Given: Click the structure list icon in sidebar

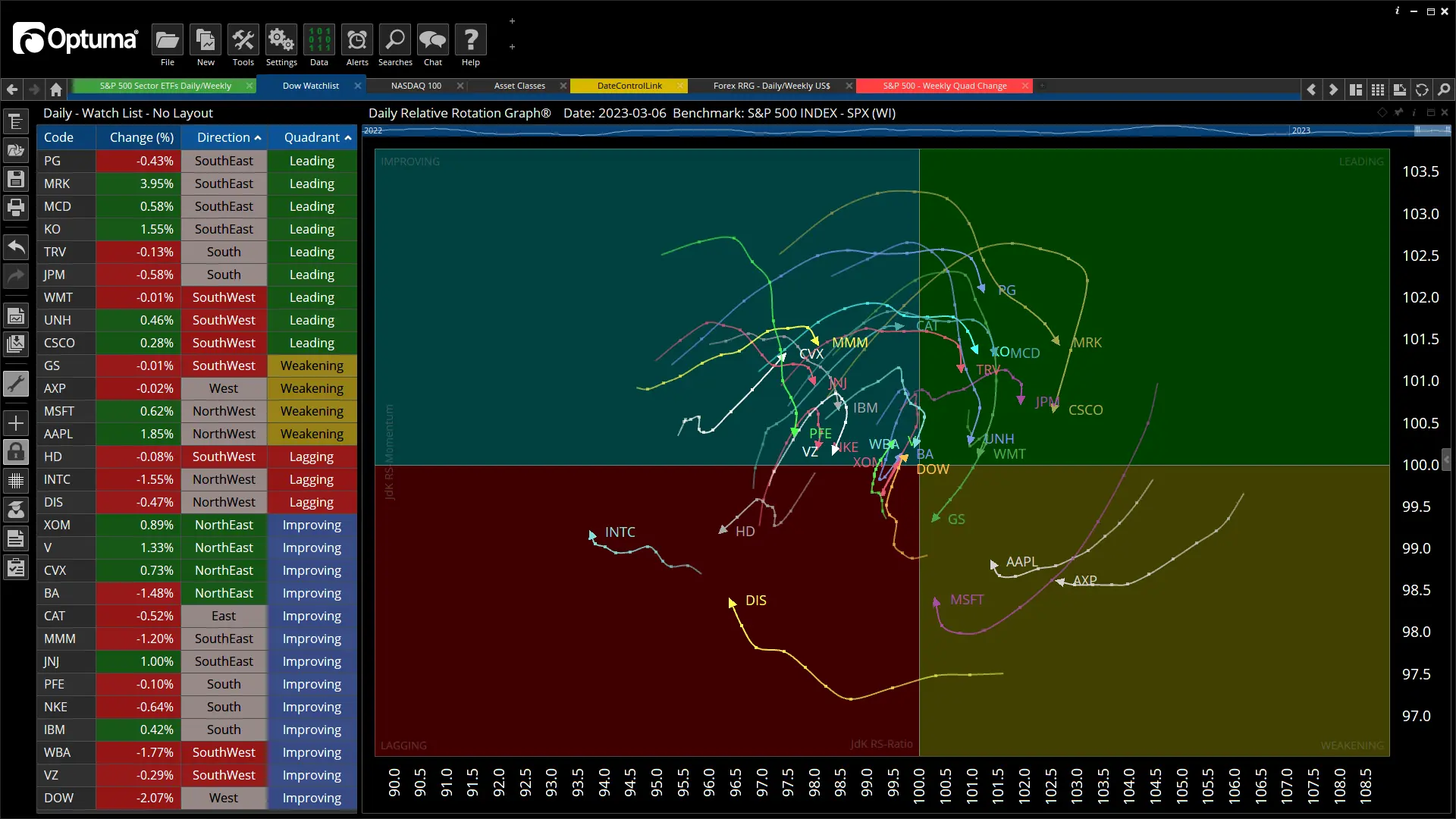Looking at the screenshot, I should pyautogui.click(x=16, y=121).
